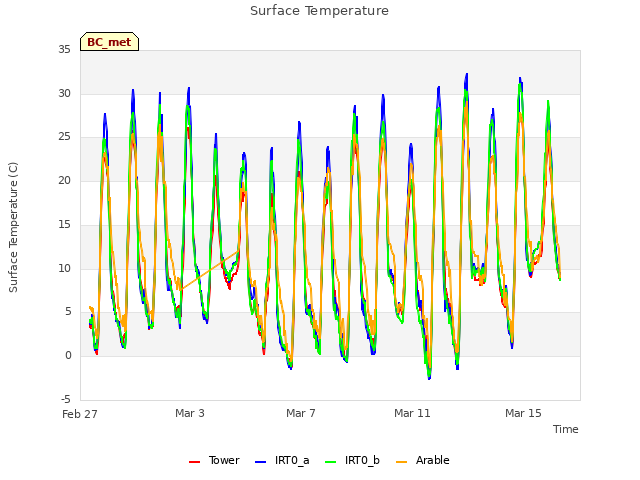The width and height of the screenshot is (640, 480).
Task: Click the 25 y-axis tick label
Action: pos(64,137)
